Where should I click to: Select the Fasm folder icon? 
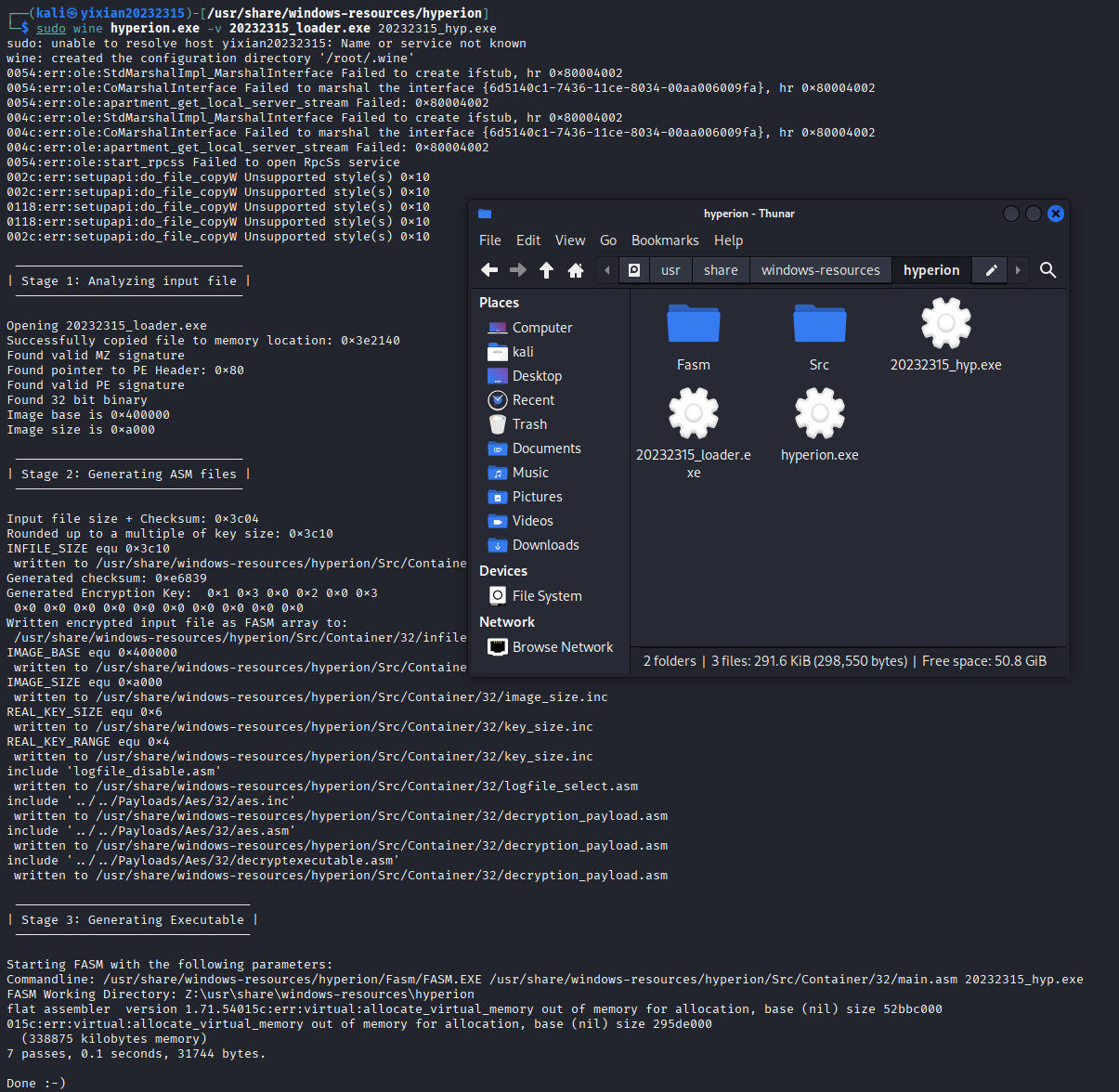pyautogui.click(x=694, y=325)
